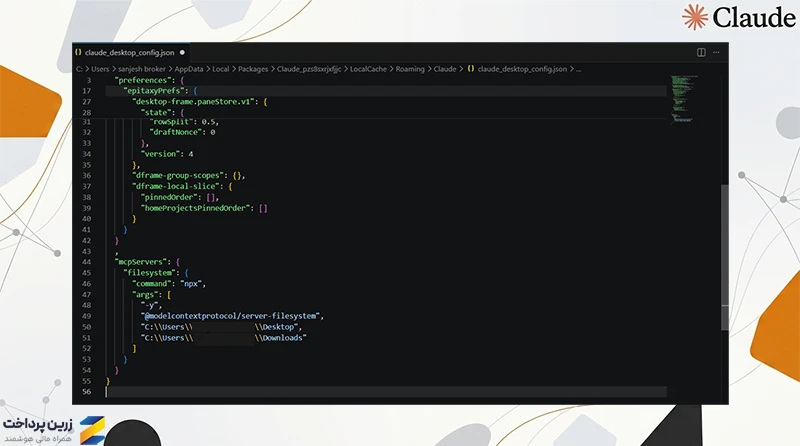Click the "pinnedOrder" key

(169, 197)
